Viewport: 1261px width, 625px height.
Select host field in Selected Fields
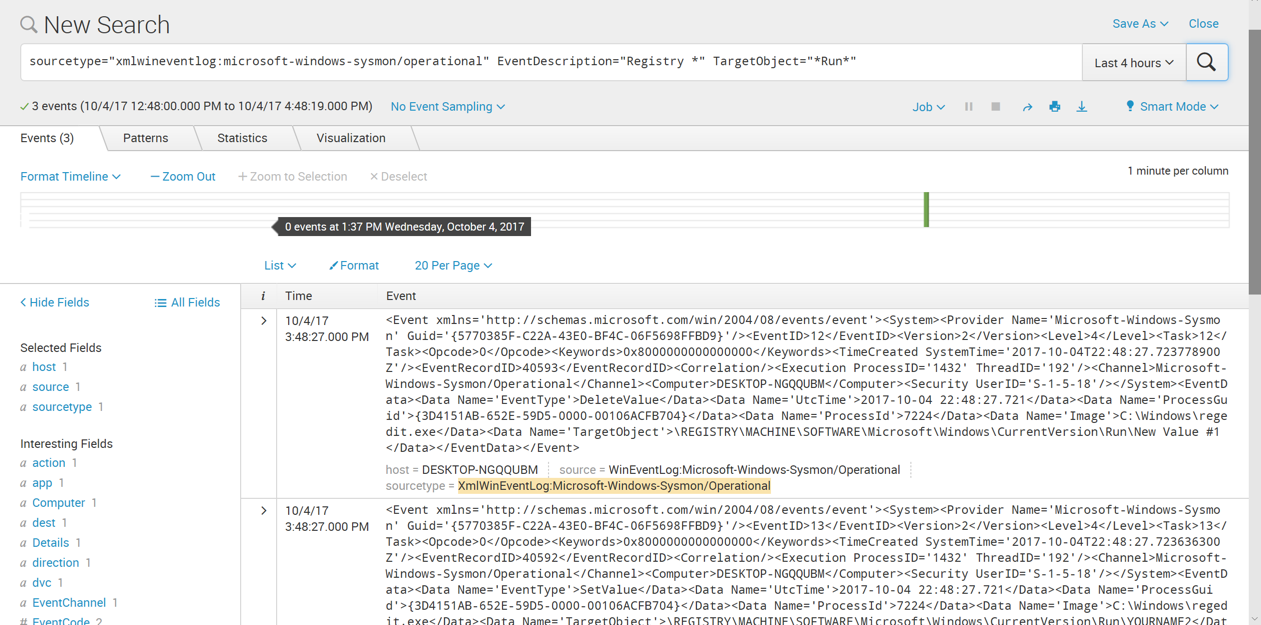pyautogui.click(x=44, y=367)
